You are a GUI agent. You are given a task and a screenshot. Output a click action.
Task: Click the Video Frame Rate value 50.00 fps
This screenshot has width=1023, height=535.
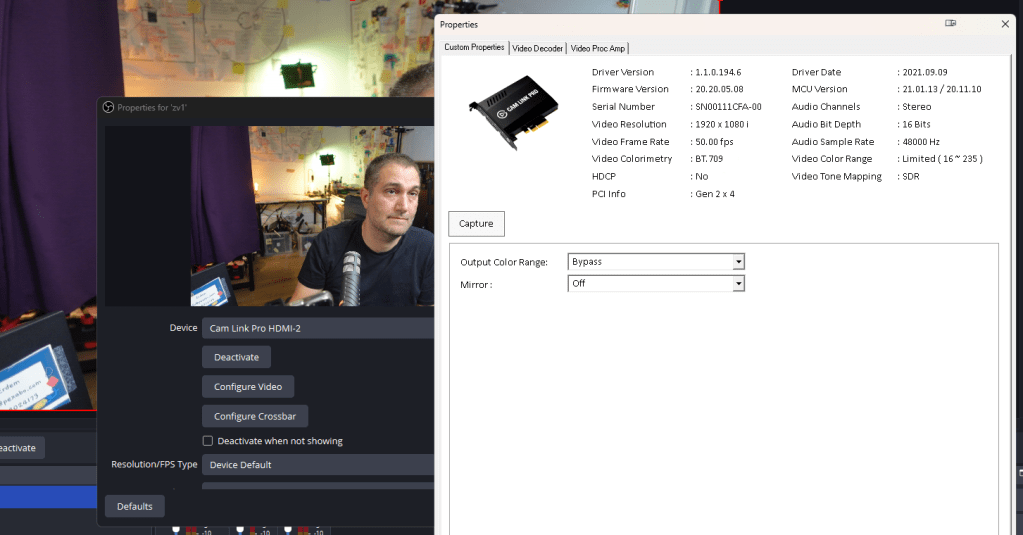[x=714, y=142]
